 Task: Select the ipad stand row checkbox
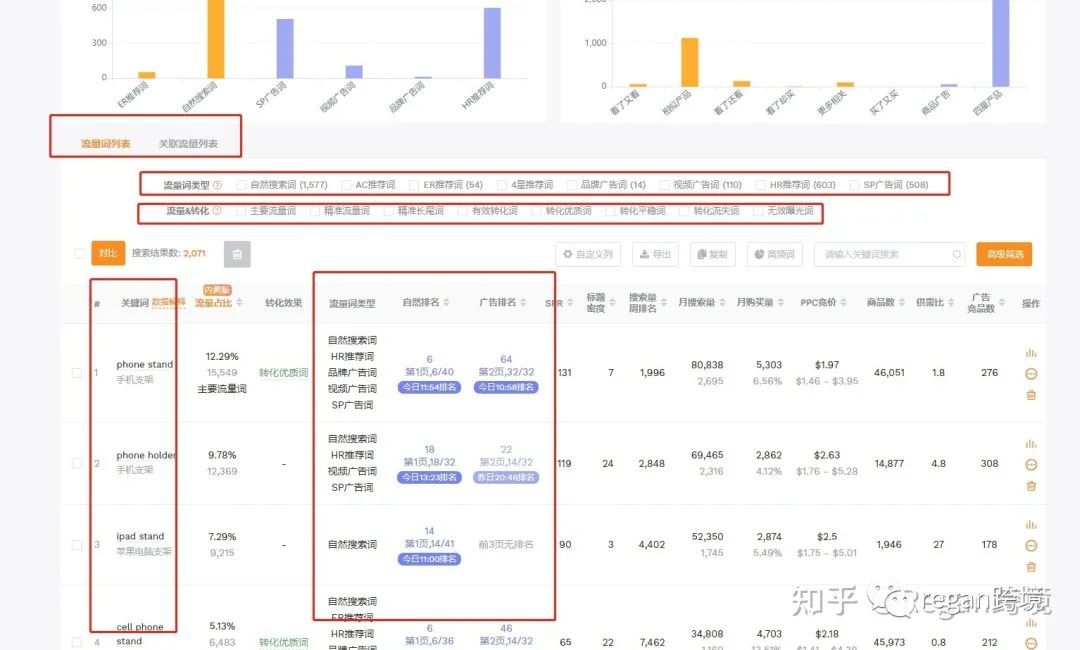[77, 545]
